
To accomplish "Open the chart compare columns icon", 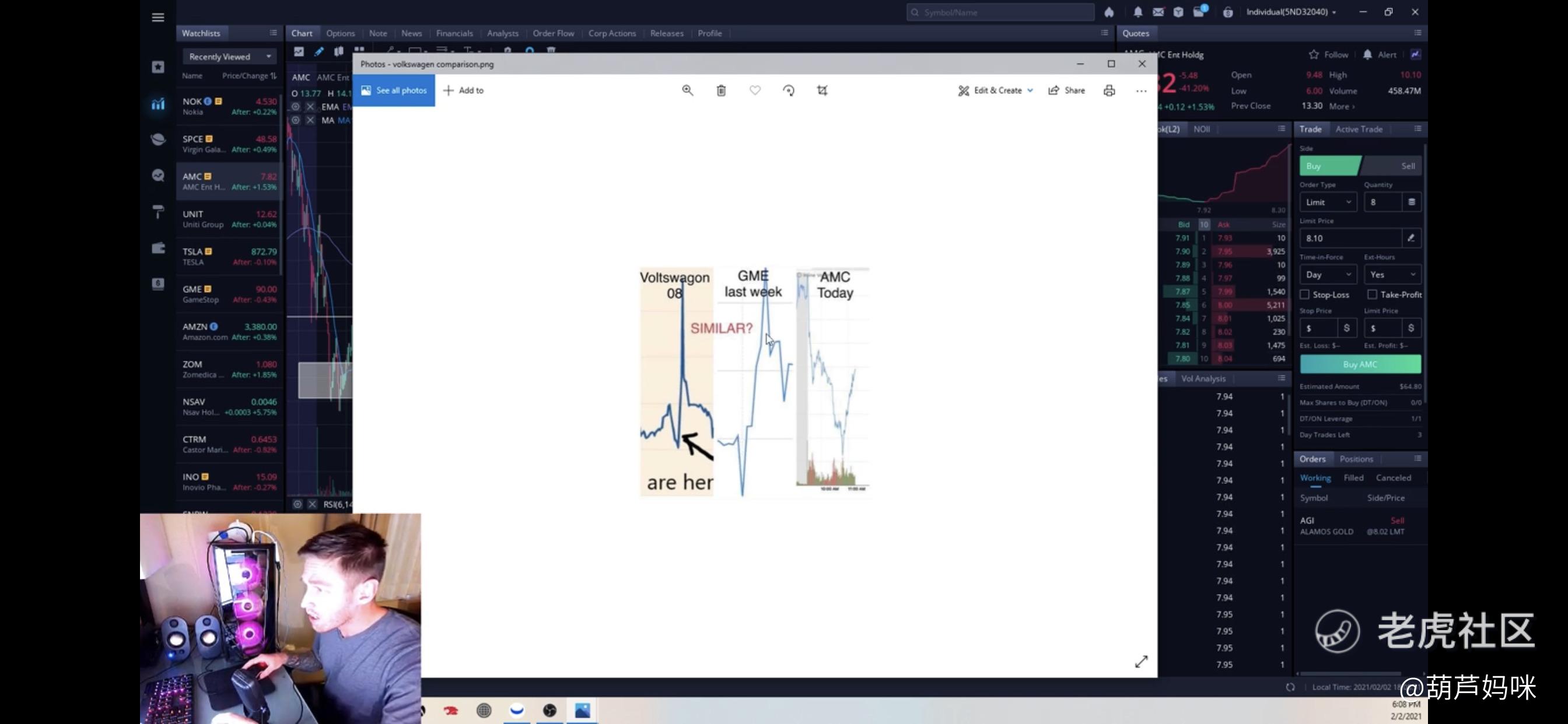I will pyautogui.click(x=338, y=51).
